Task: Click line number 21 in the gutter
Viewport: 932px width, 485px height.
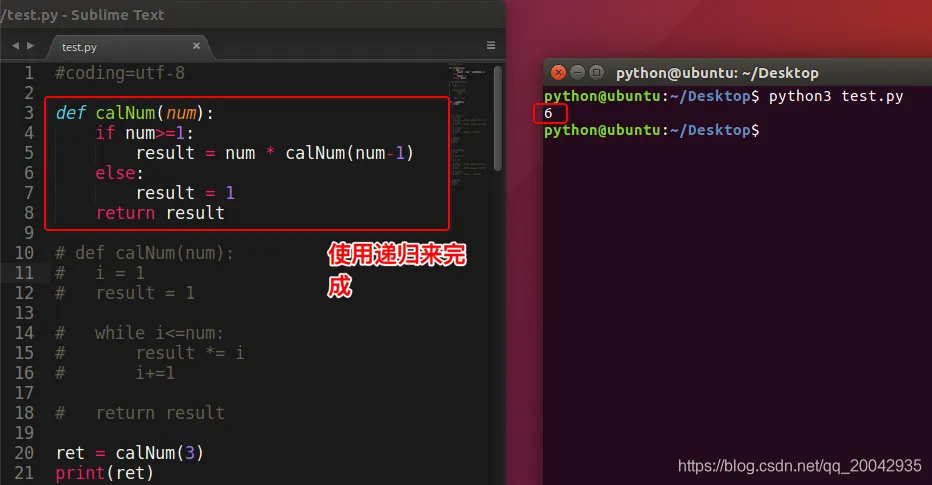Action: pyautogui.click(x=24, y=473)
